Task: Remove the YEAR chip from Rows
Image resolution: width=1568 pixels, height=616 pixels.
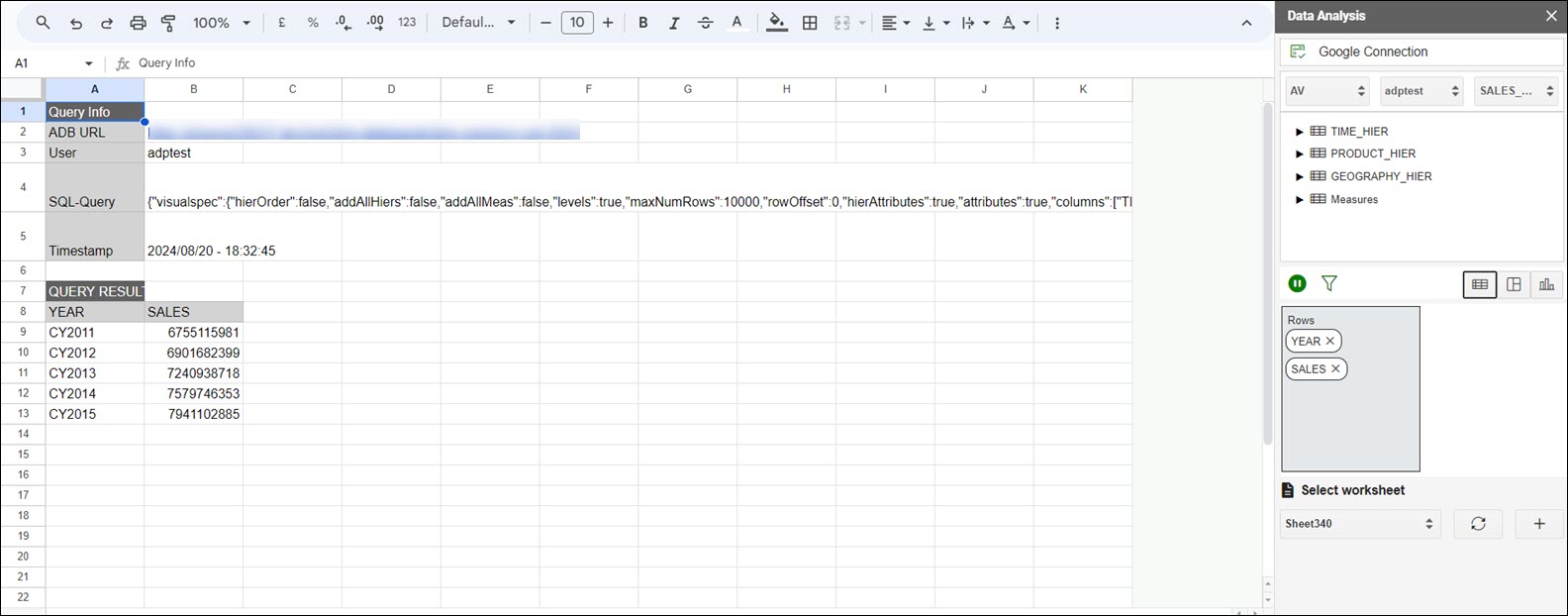Action: click(1330, 341)
